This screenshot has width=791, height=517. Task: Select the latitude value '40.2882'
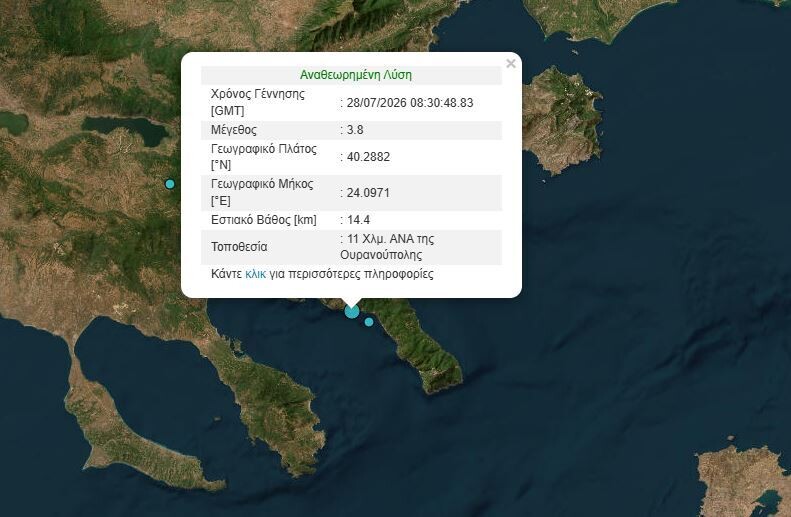click(368, 157)
